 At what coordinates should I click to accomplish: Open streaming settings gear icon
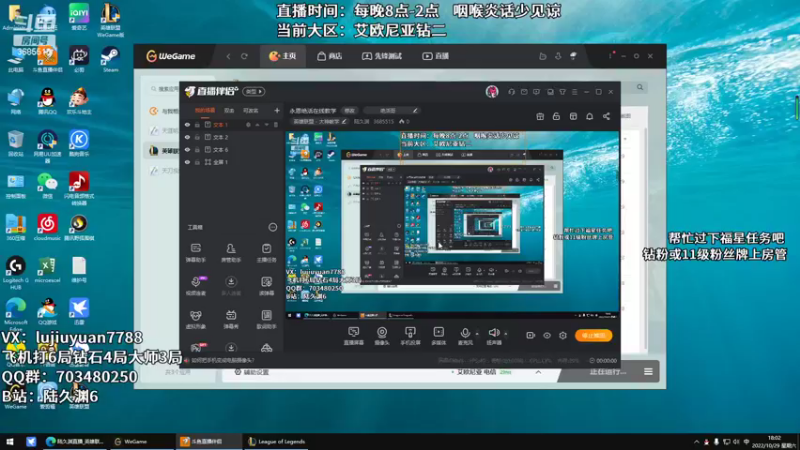click(563, 335)
